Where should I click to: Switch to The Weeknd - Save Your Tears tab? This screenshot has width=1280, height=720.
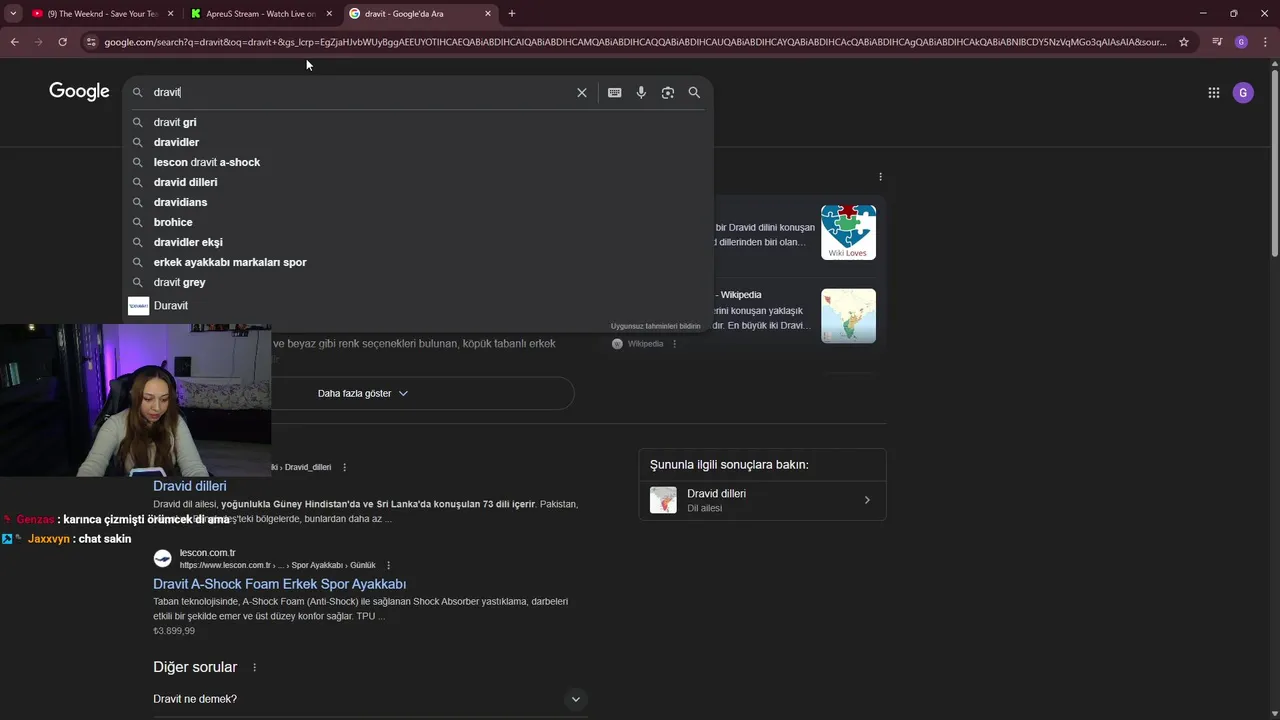(102, 14)
